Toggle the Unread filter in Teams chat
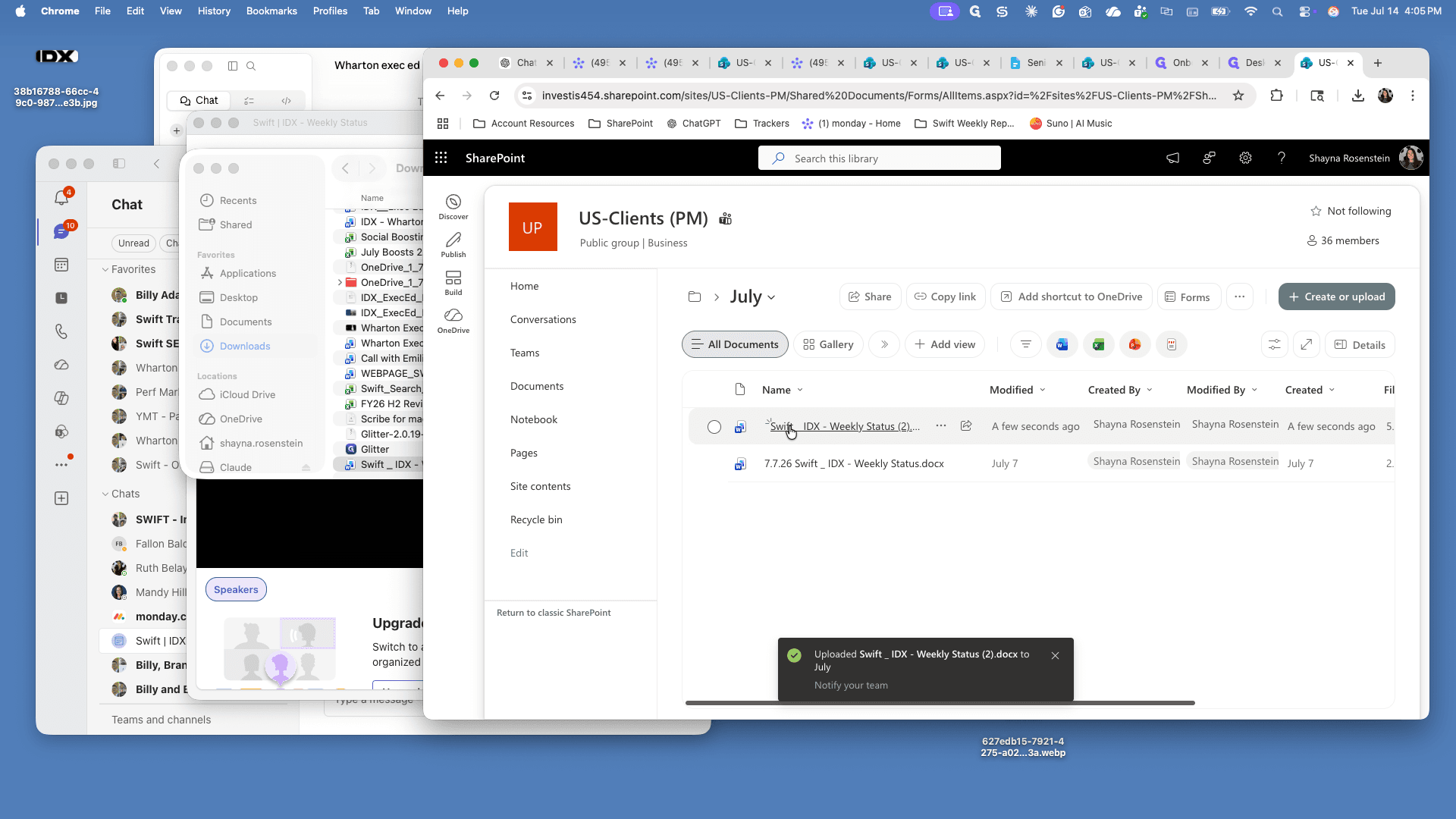 [133, 243]
